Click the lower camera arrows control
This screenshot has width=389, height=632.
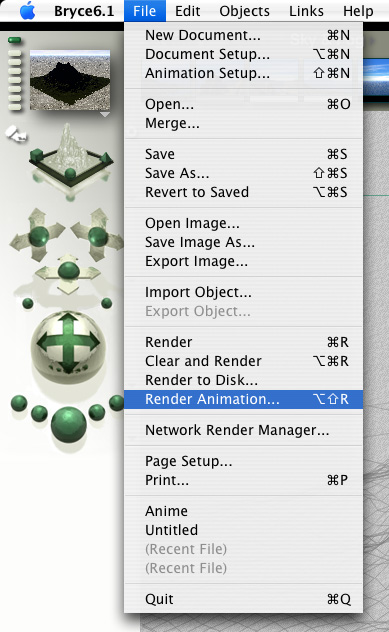click(x=68, y=273)
